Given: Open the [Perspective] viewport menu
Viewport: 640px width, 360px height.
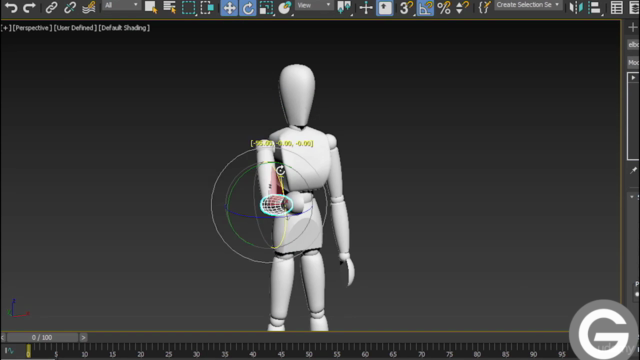Looking at the screenshot, I should pos(32,28).
